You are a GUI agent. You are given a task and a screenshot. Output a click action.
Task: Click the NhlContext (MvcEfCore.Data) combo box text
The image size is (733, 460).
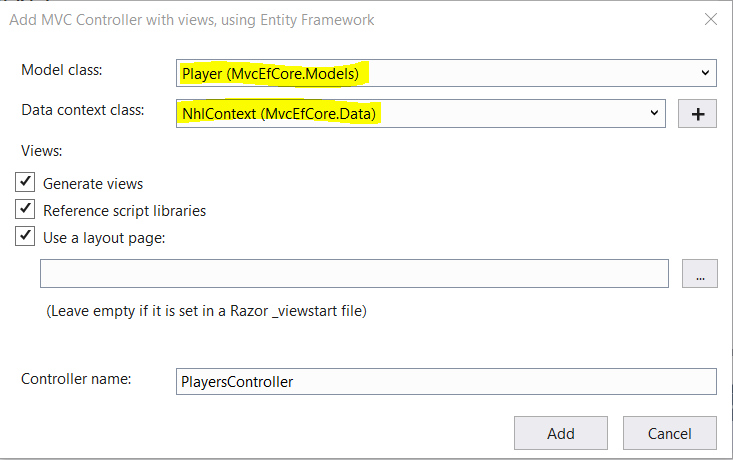click(279, 114)
